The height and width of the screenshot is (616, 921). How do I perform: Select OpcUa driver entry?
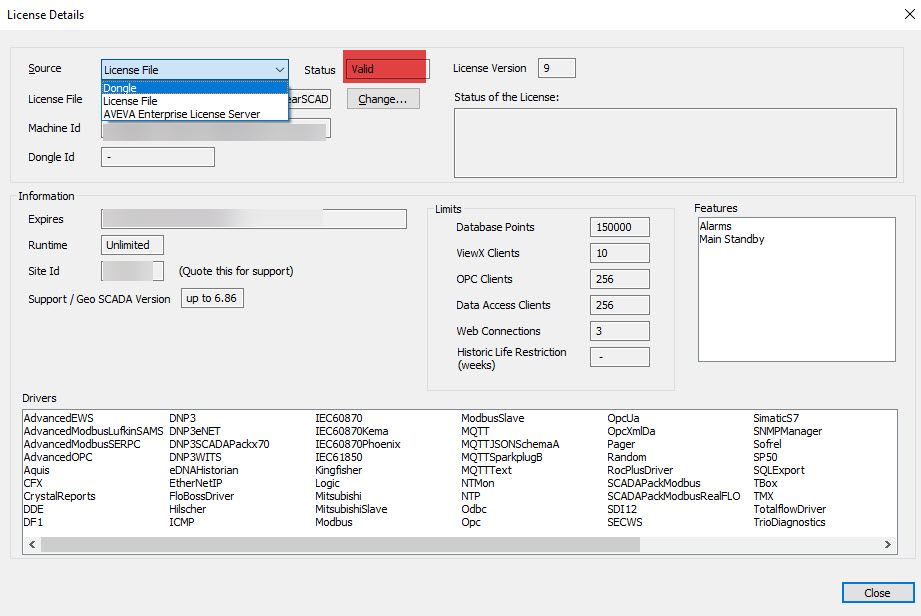(x=623, y=418)
